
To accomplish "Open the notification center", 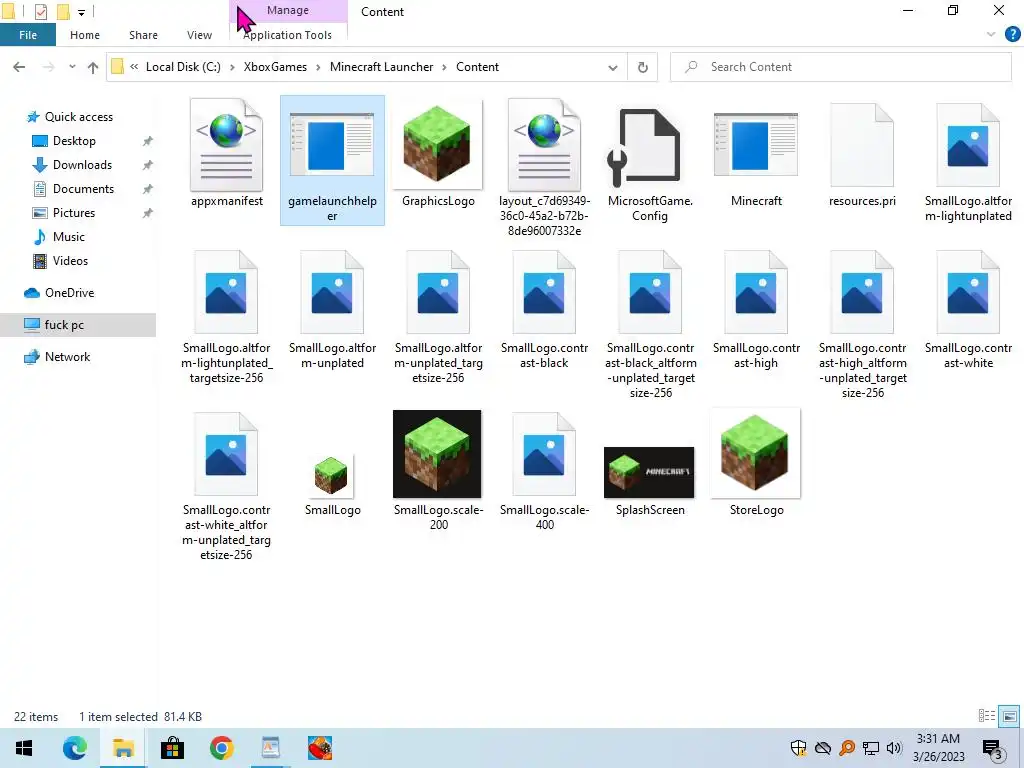I will (993, 749).
